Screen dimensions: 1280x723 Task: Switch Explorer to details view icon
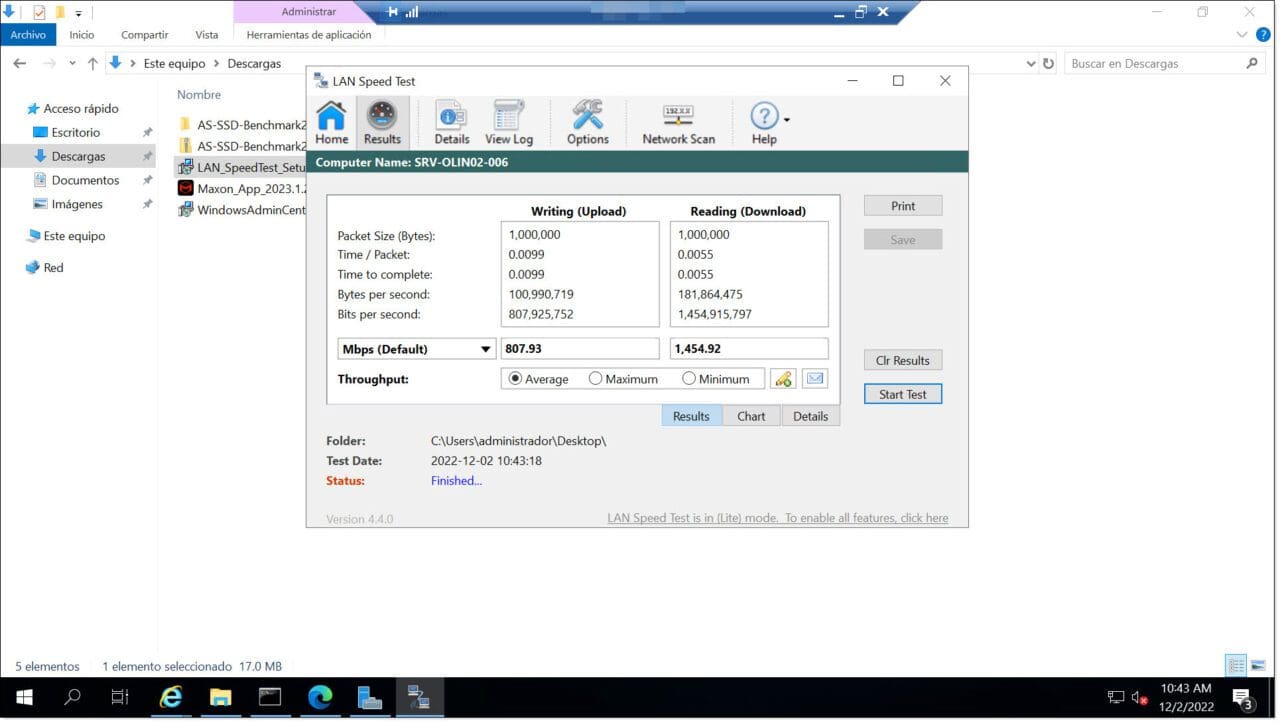(1236, 666)
